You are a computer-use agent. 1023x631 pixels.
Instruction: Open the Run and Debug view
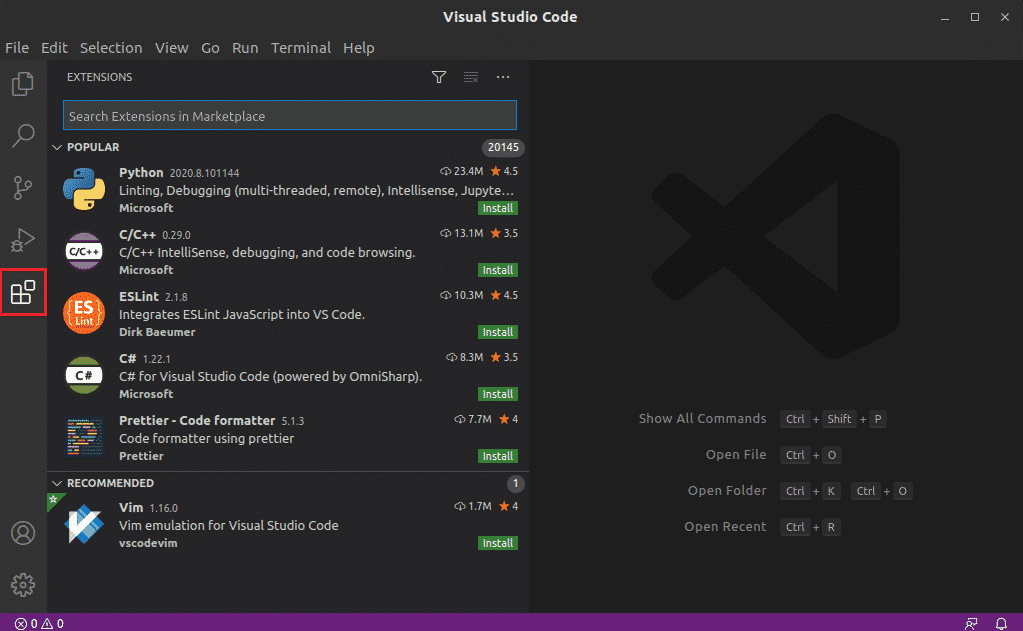[23, 240]
